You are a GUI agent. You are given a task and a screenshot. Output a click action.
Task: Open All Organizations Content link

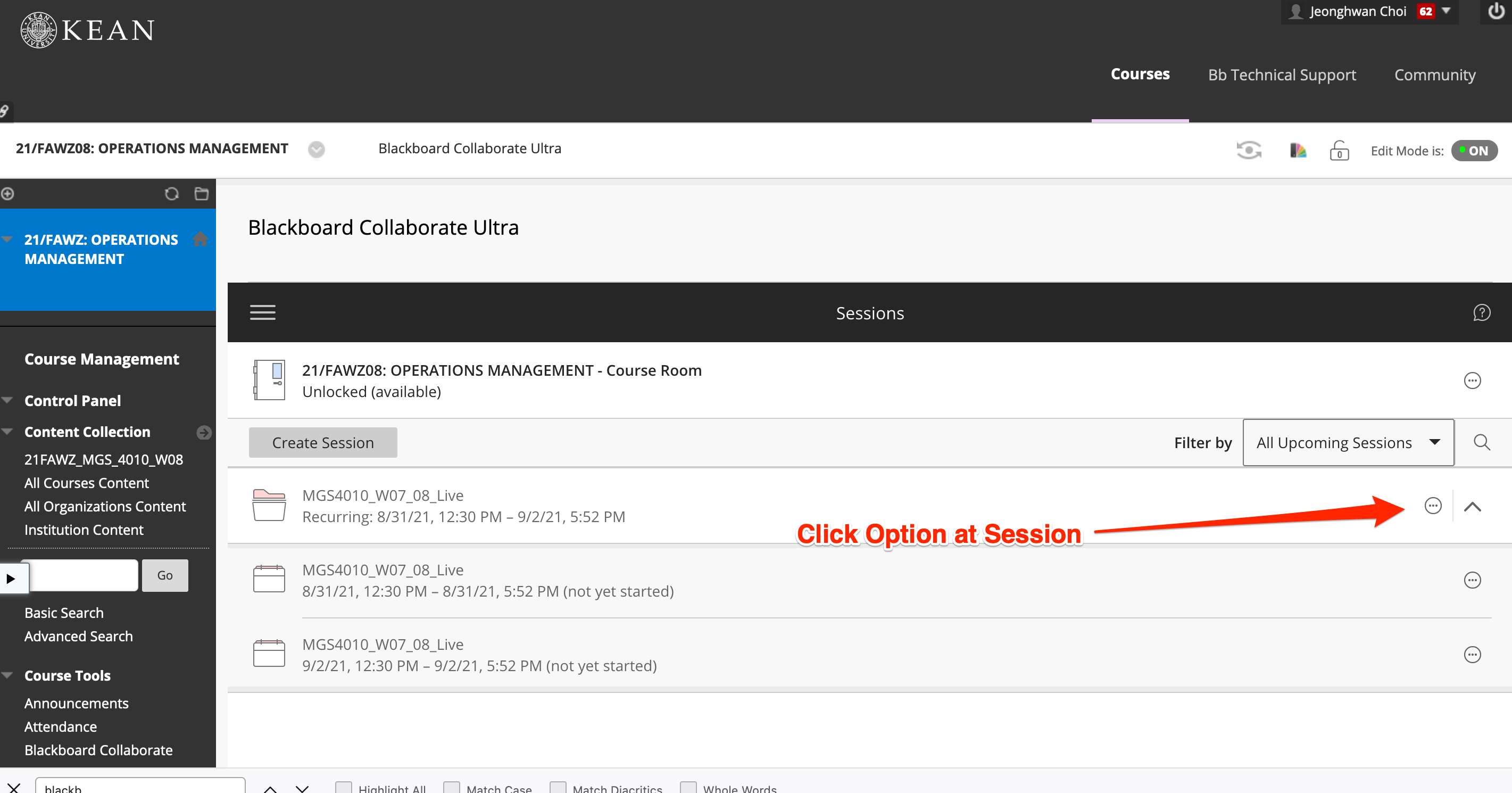(x=105, y=507)
